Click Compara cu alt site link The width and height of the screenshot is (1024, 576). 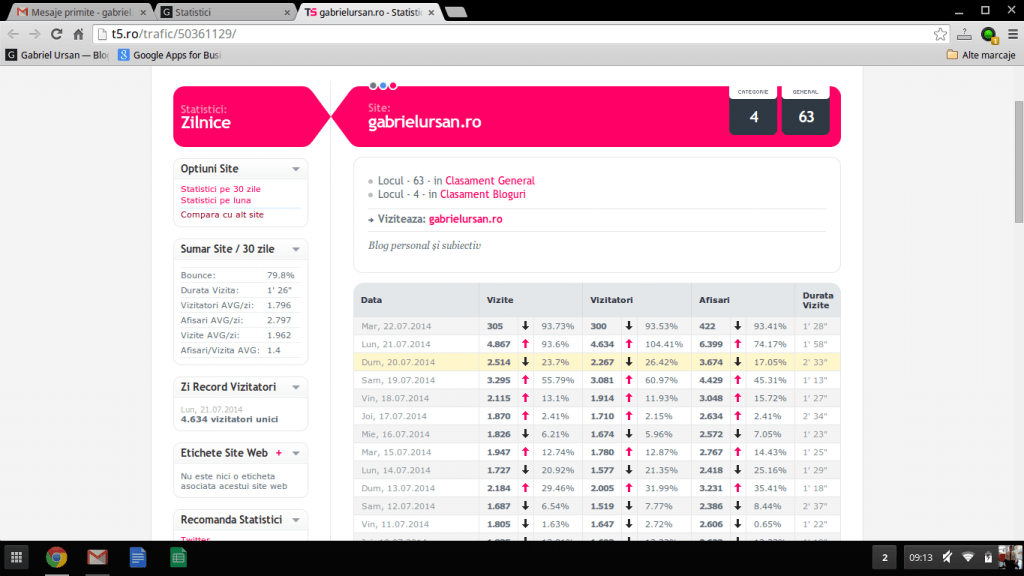(x=222, y=214)
